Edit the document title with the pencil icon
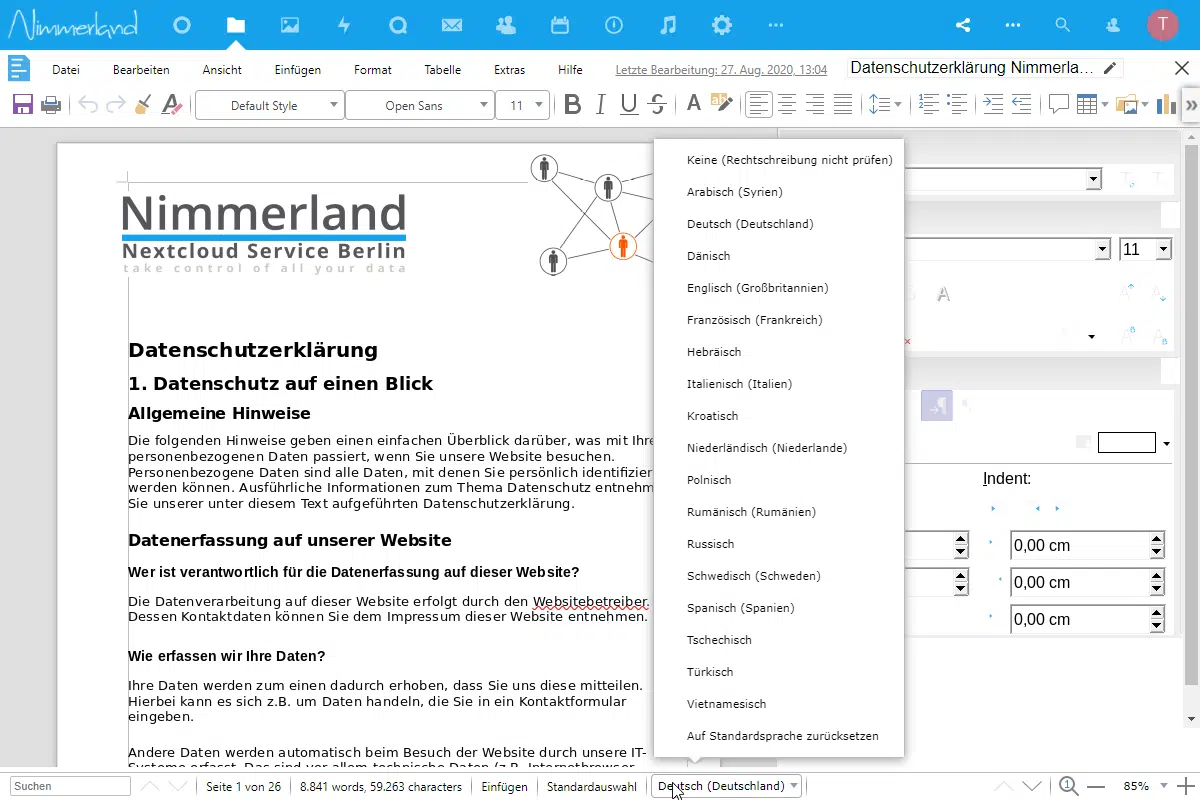Screen dimensions: 1200x800 point(1110,68)
